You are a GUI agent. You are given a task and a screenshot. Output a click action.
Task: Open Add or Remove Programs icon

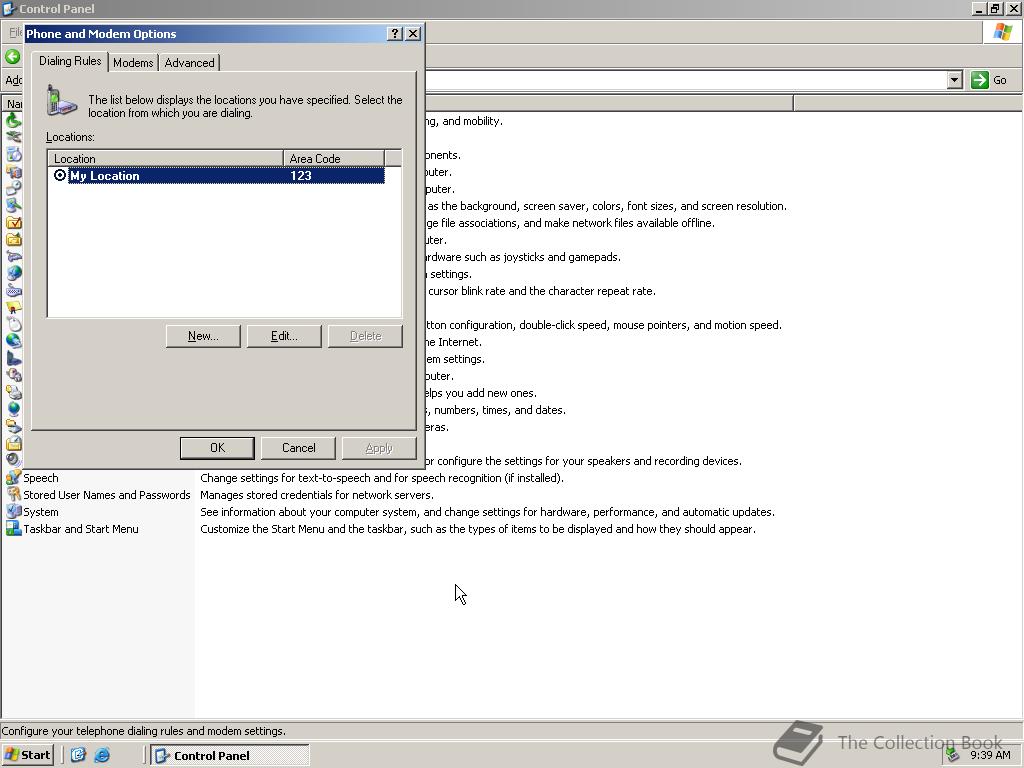14,155
